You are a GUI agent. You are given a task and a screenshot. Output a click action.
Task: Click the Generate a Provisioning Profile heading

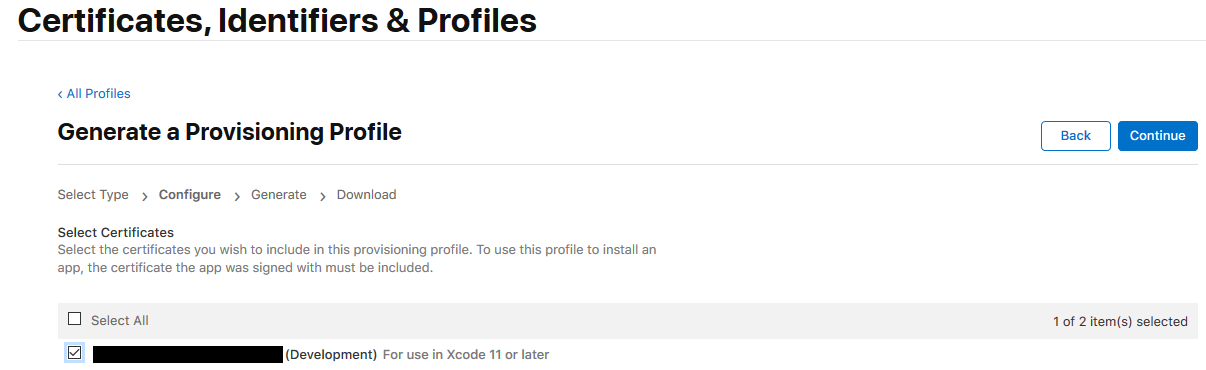(230, 132)
